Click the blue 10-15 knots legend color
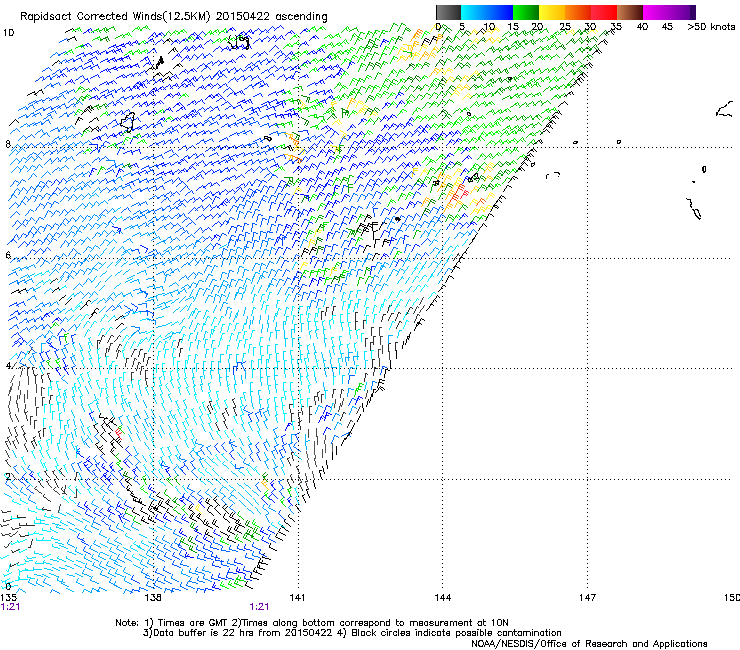 499,12
